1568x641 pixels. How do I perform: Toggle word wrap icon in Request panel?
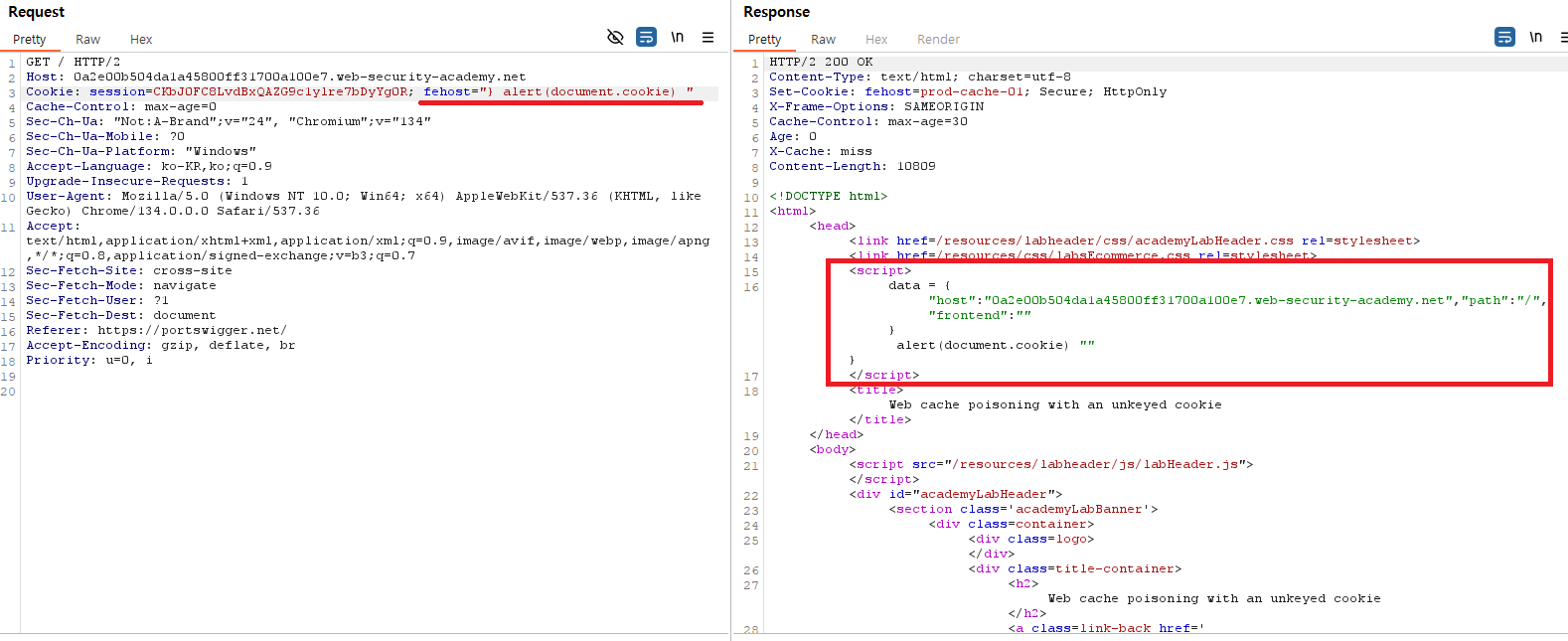[x=647, y=37]
